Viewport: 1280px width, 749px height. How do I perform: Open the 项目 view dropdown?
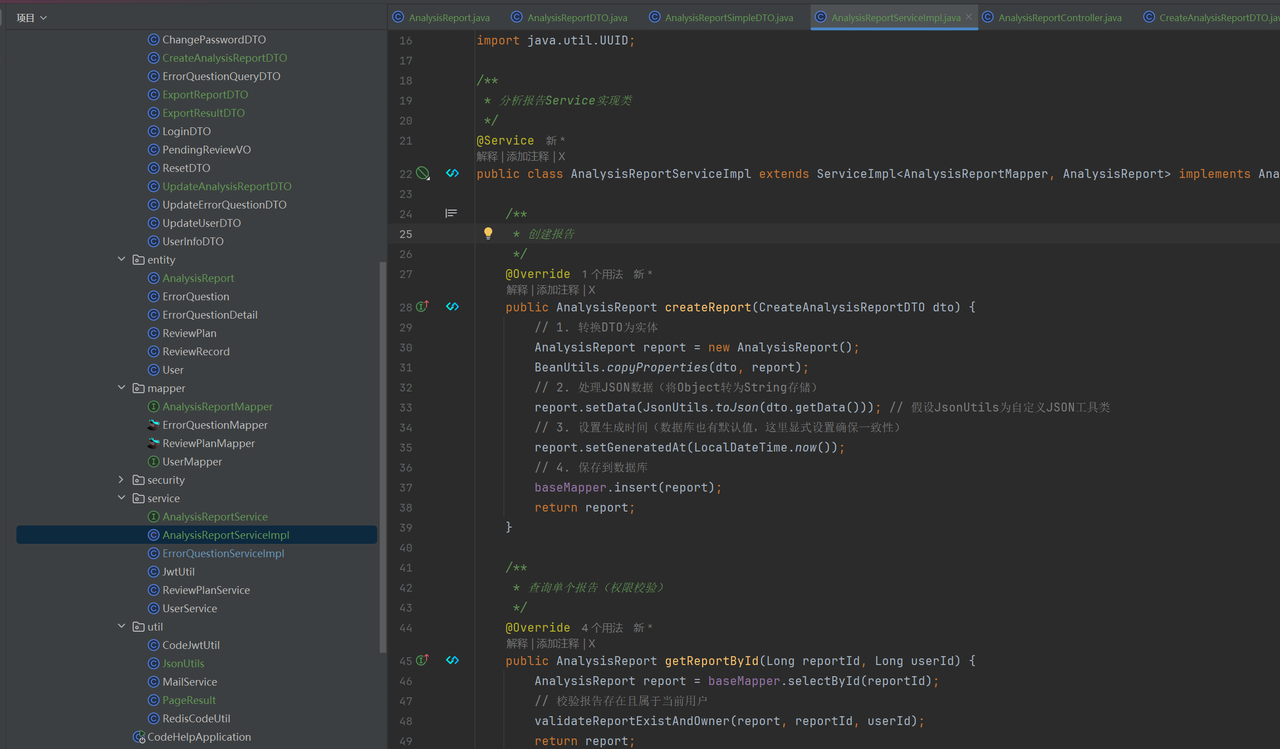click(32, 17)
